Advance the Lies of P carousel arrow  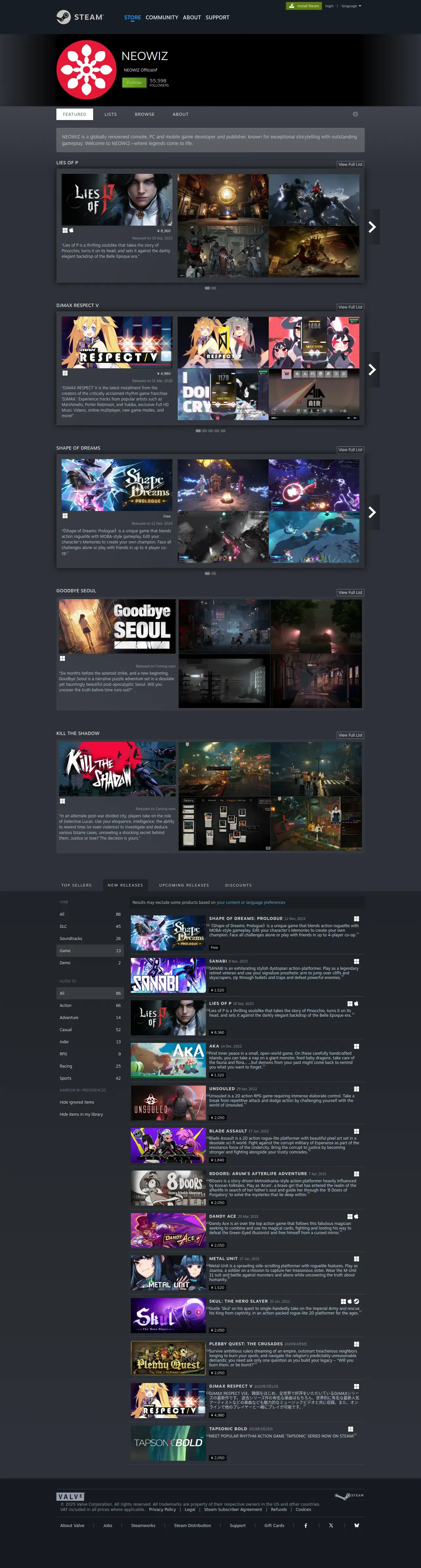(372, 227)
